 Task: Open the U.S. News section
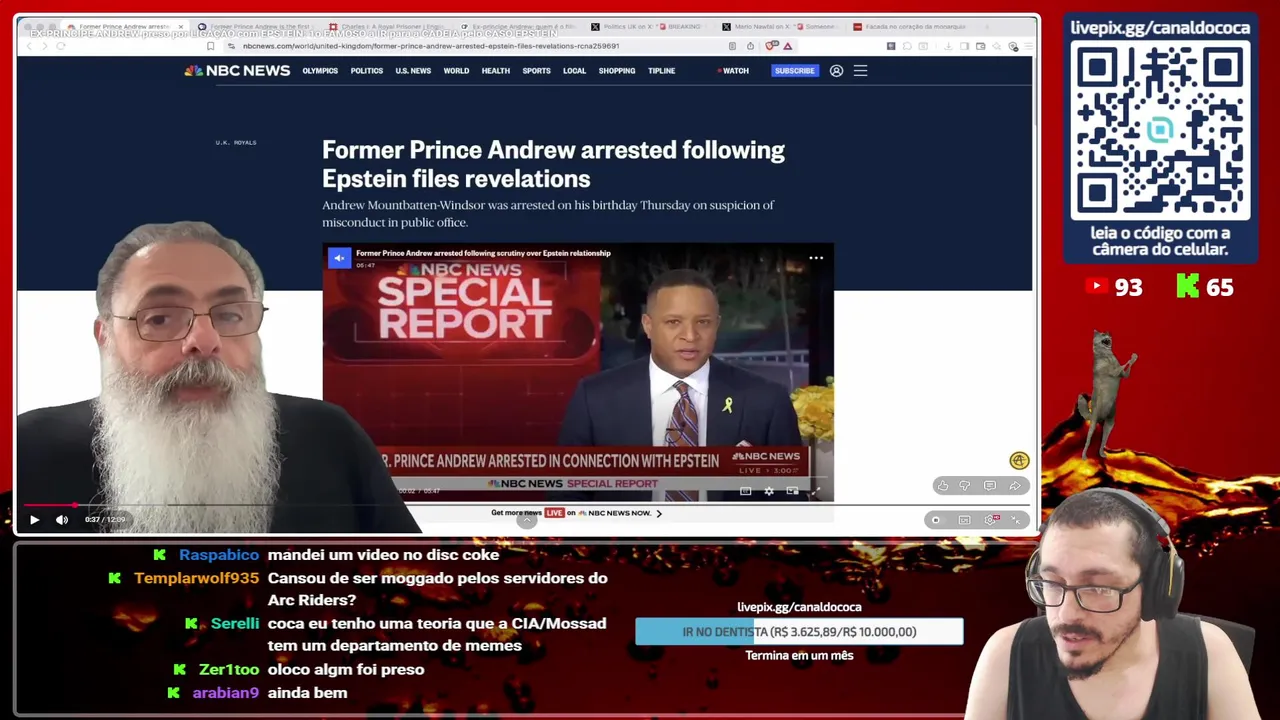413,71
